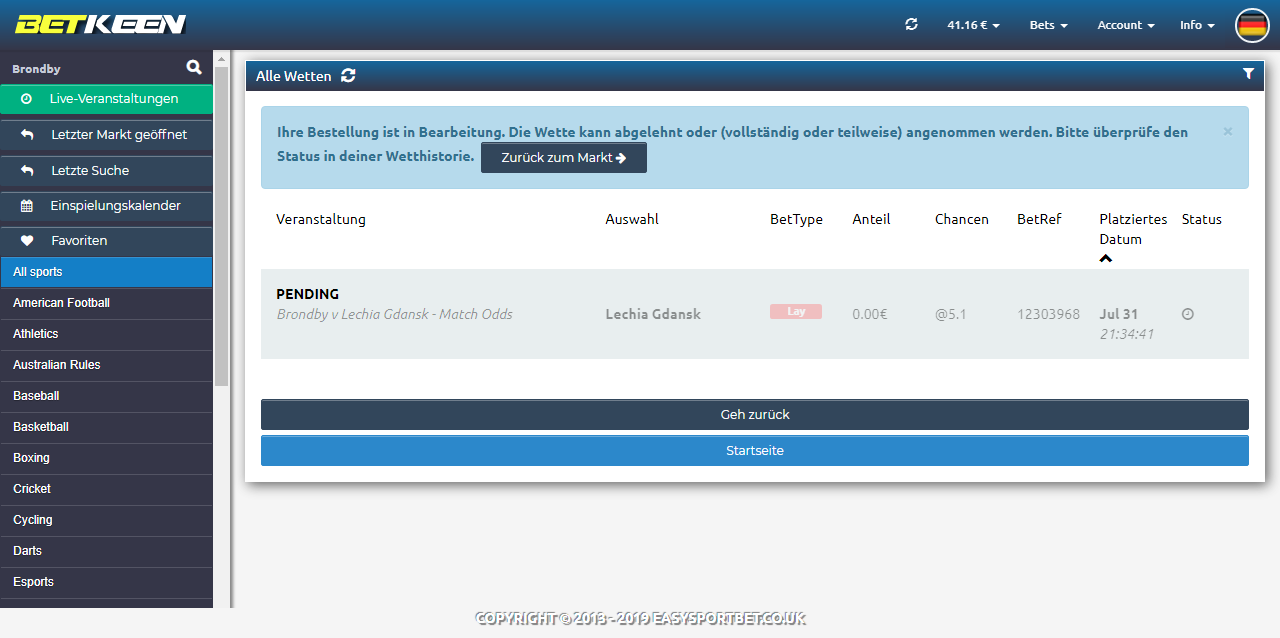The image size is (1280, 638).
Task: Click bet reference 12303968
Action: click(1048, 314)
